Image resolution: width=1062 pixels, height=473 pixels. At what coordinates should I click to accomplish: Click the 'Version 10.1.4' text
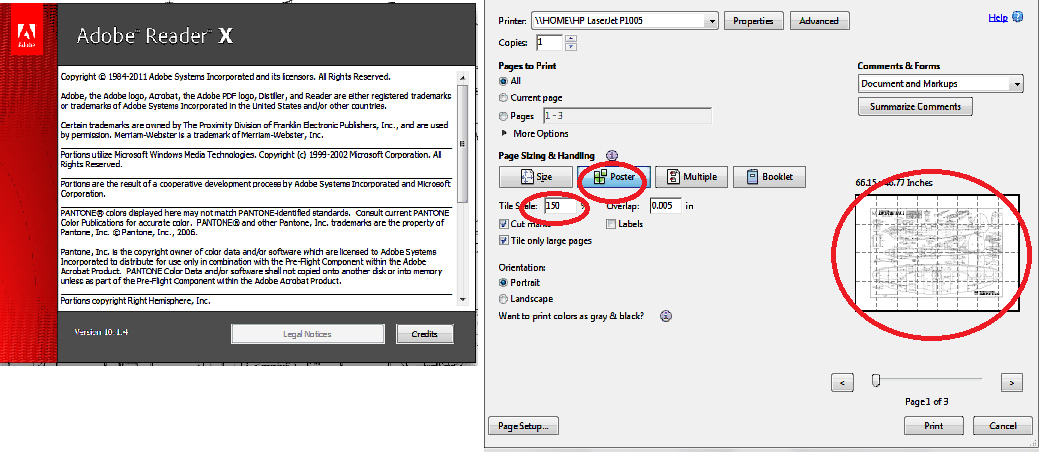pyautogui.click(x=101, y=333)
